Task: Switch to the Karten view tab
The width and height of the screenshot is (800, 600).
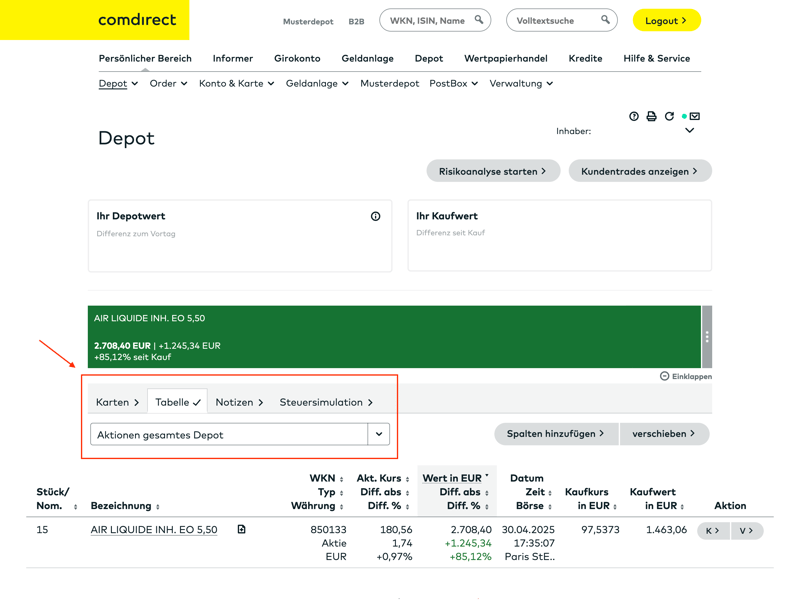Action: point(117,402)
